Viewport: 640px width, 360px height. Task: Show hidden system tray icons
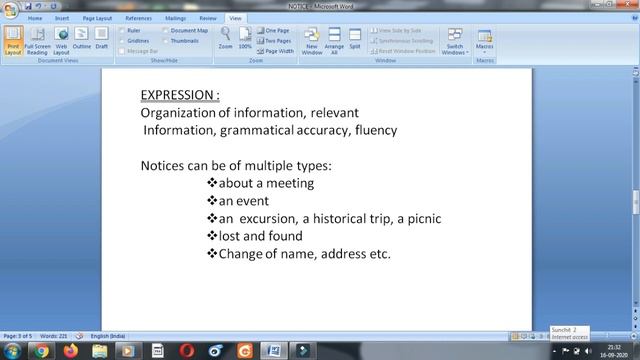(554, 351)
